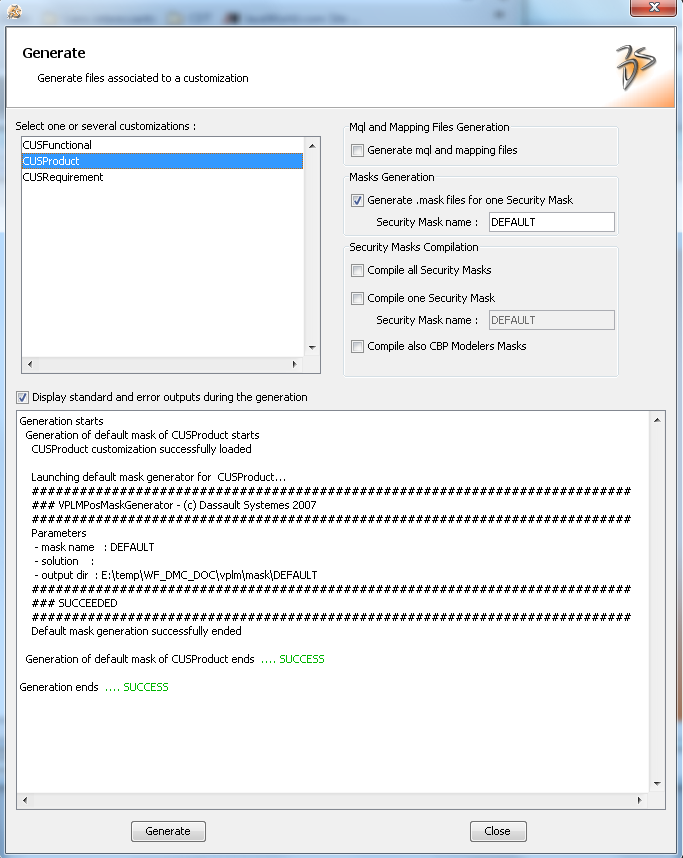This screenshot has width=683, height=858.
Task: Click customization list scroll left arrow
Action: coord(30,364)
